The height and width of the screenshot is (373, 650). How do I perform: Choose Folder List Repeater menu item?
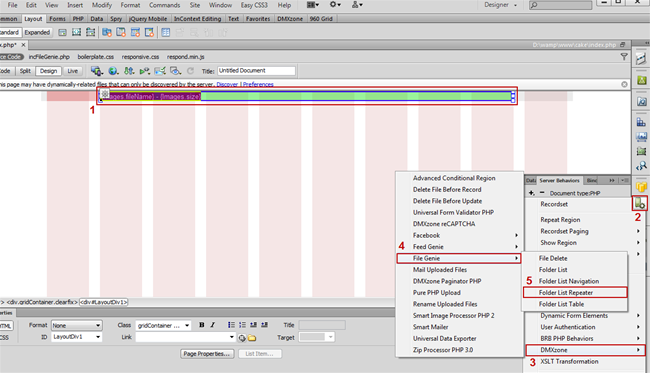click(x=575, y=293)
